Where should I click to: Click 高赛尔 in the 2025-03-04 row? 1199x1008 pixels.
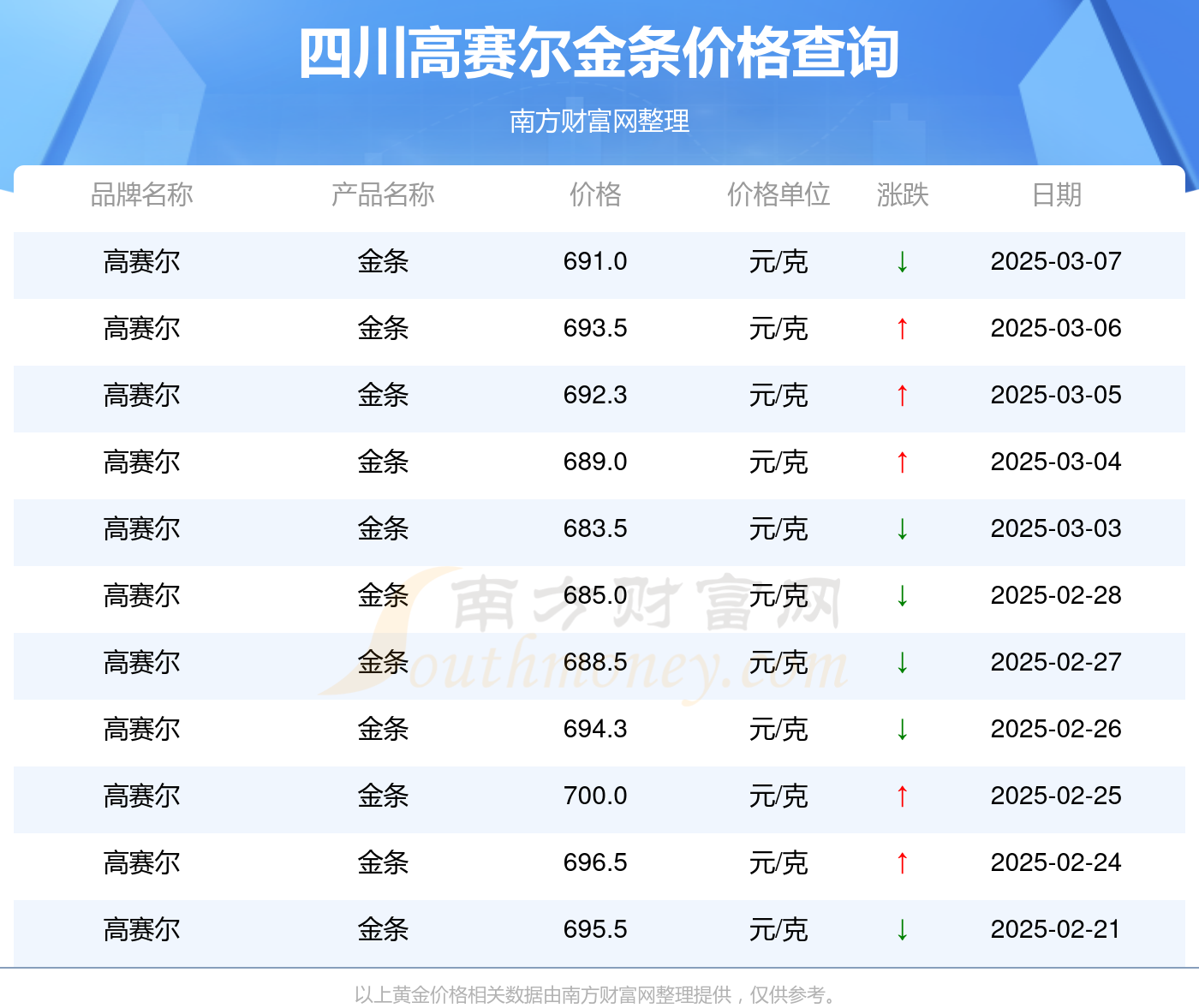click(x=142, y=462)
